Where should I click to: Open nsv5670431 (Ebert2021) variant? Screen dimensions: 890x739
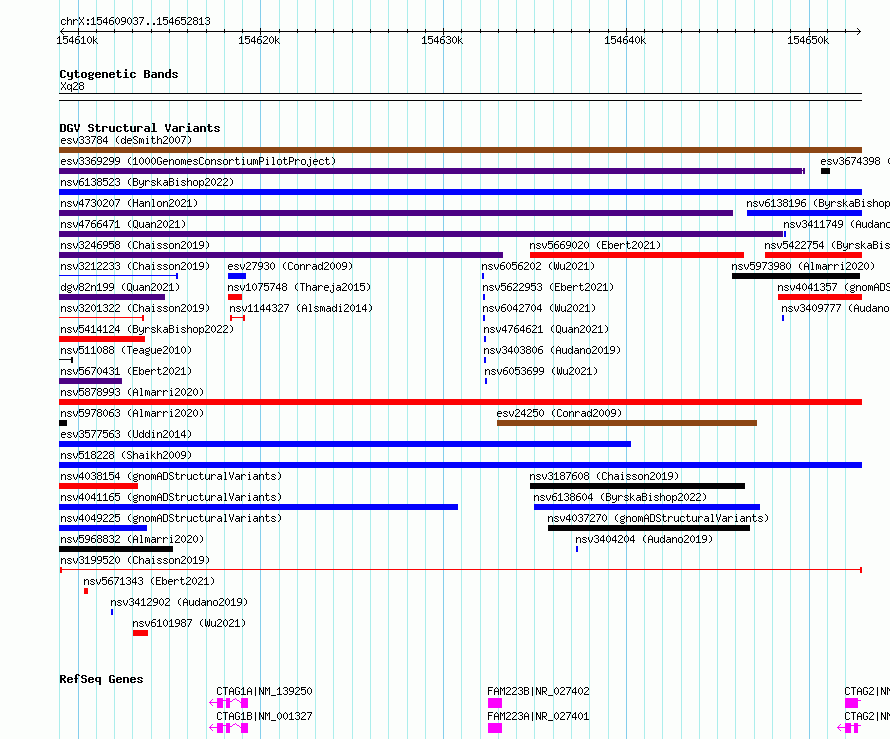pyautogui.click(x=126, y=371)
